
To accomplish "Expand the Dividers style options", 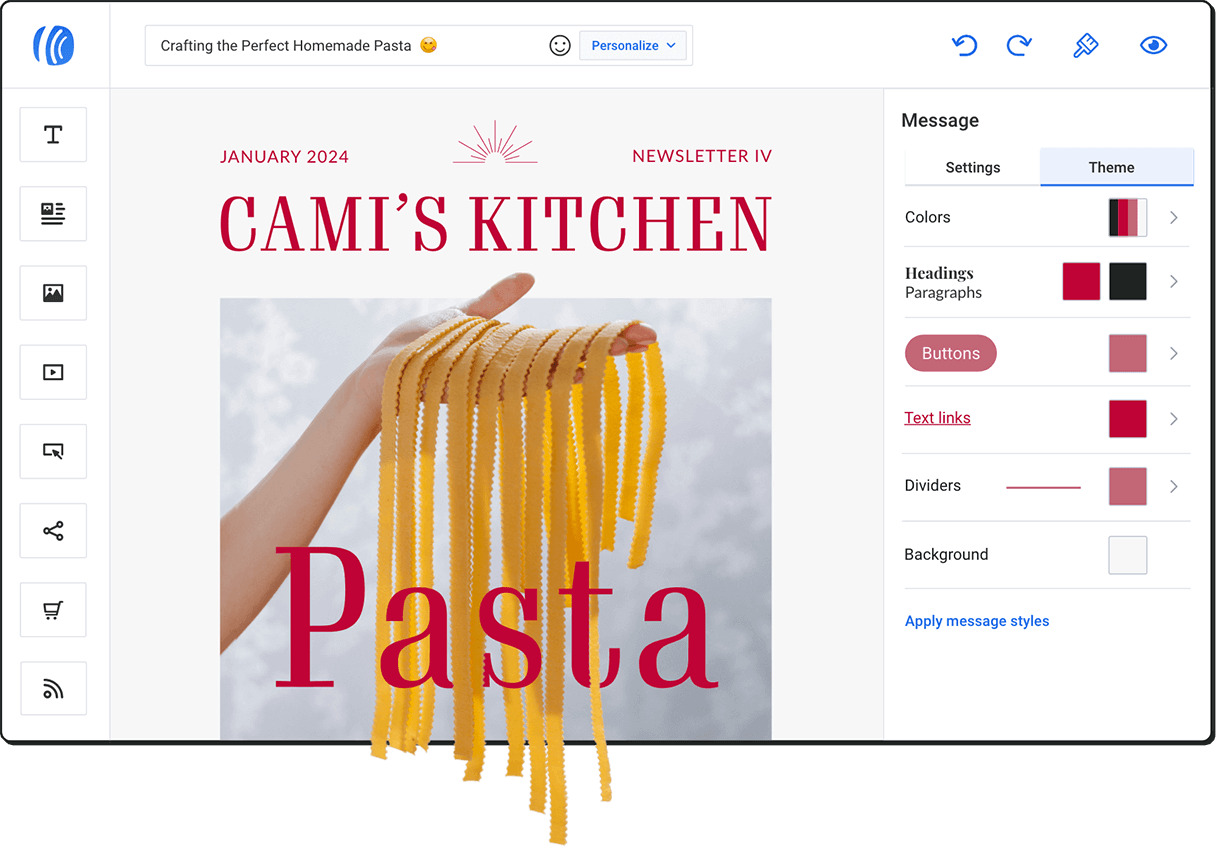I will pos(1174,487).
